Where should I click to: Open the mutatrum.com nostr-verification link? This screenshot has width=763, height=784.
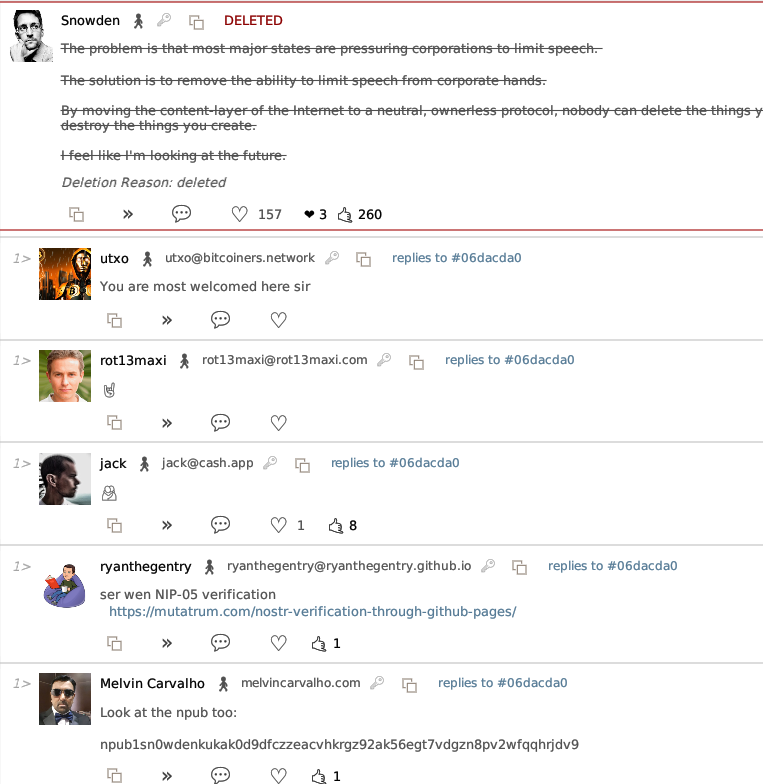[312, 612]
